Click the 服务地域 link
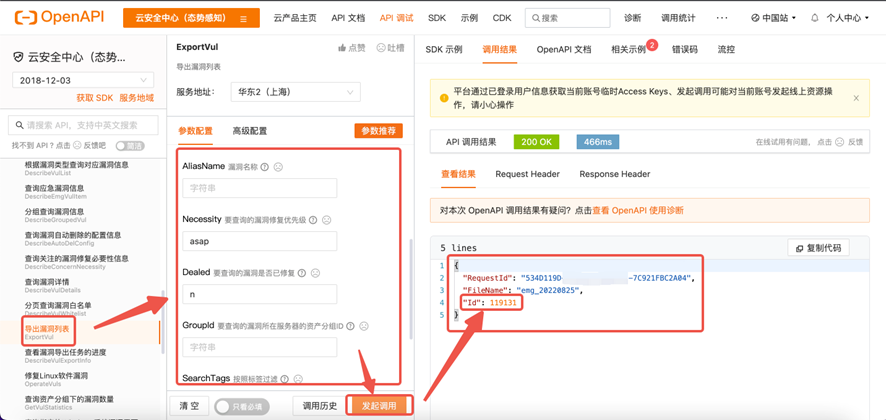The image size is (886, 420). tap(136, 98)
